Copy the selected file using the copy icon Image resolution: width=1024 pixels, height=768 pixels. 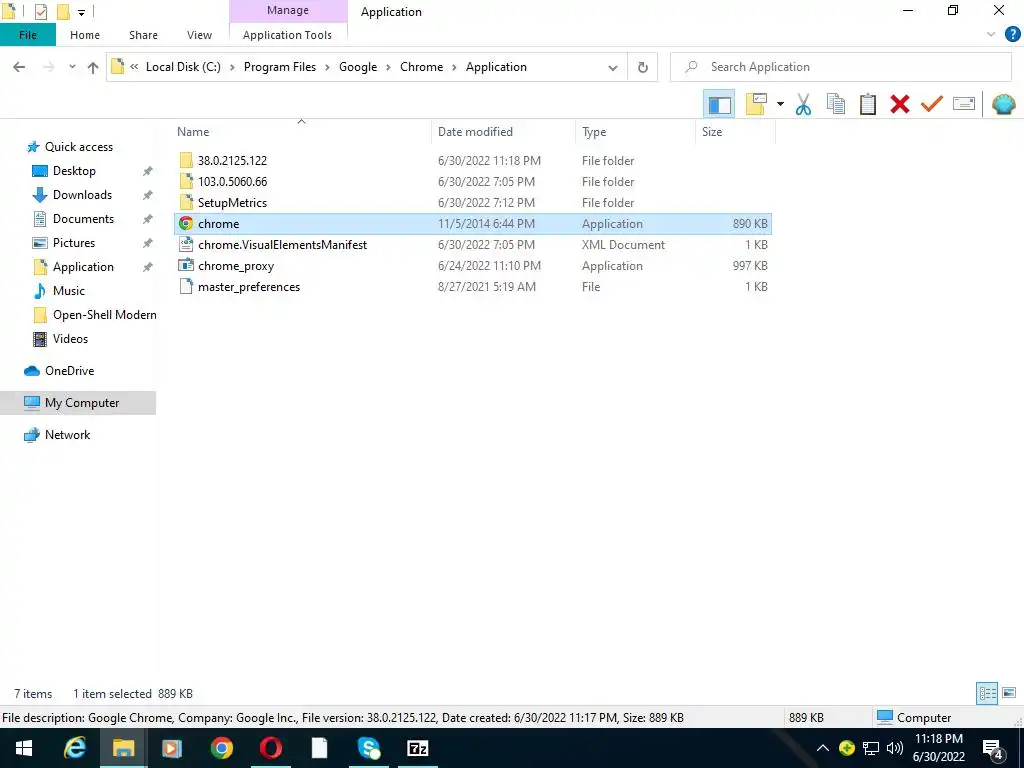[836, 104]
